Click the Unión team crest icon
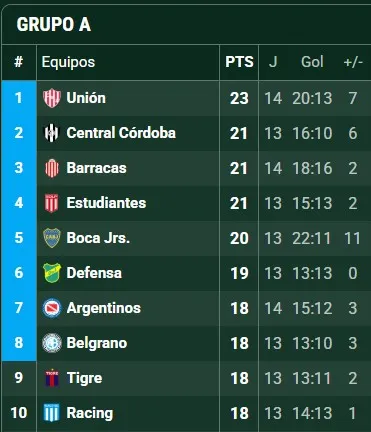 (52, 98)
